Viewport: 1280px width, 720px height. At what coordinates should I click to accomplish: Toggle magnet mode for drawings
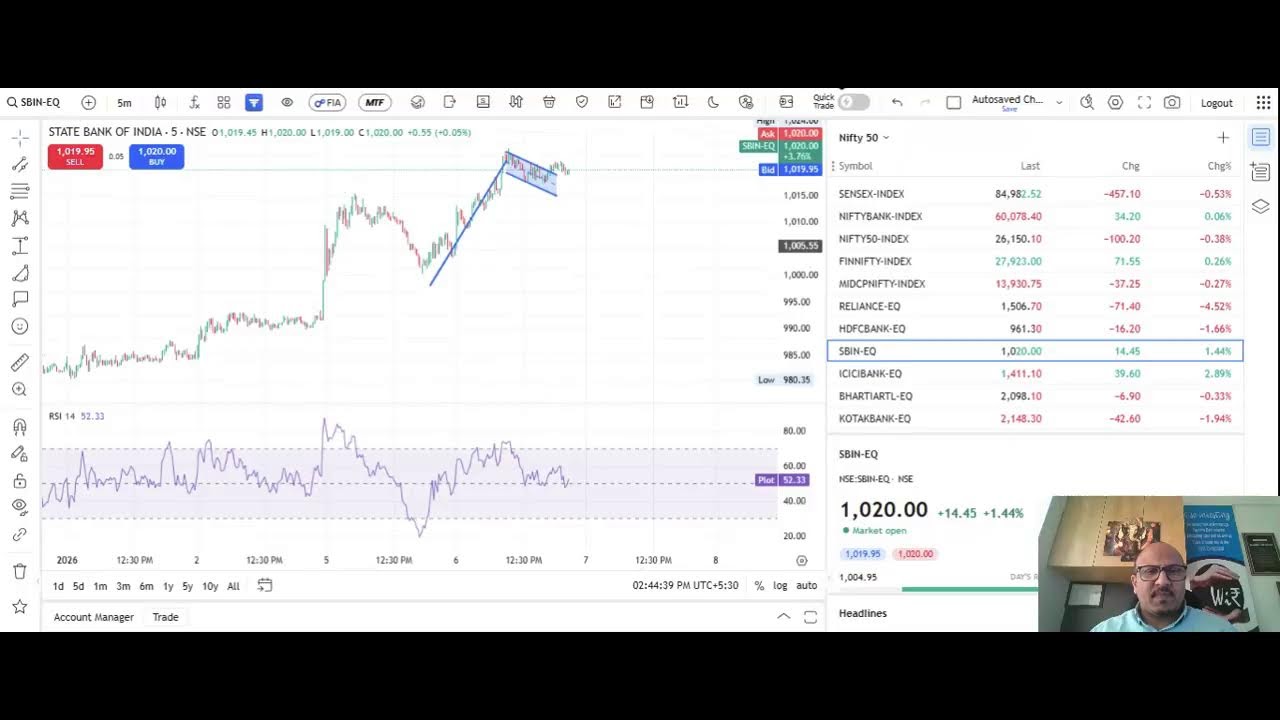20,427
